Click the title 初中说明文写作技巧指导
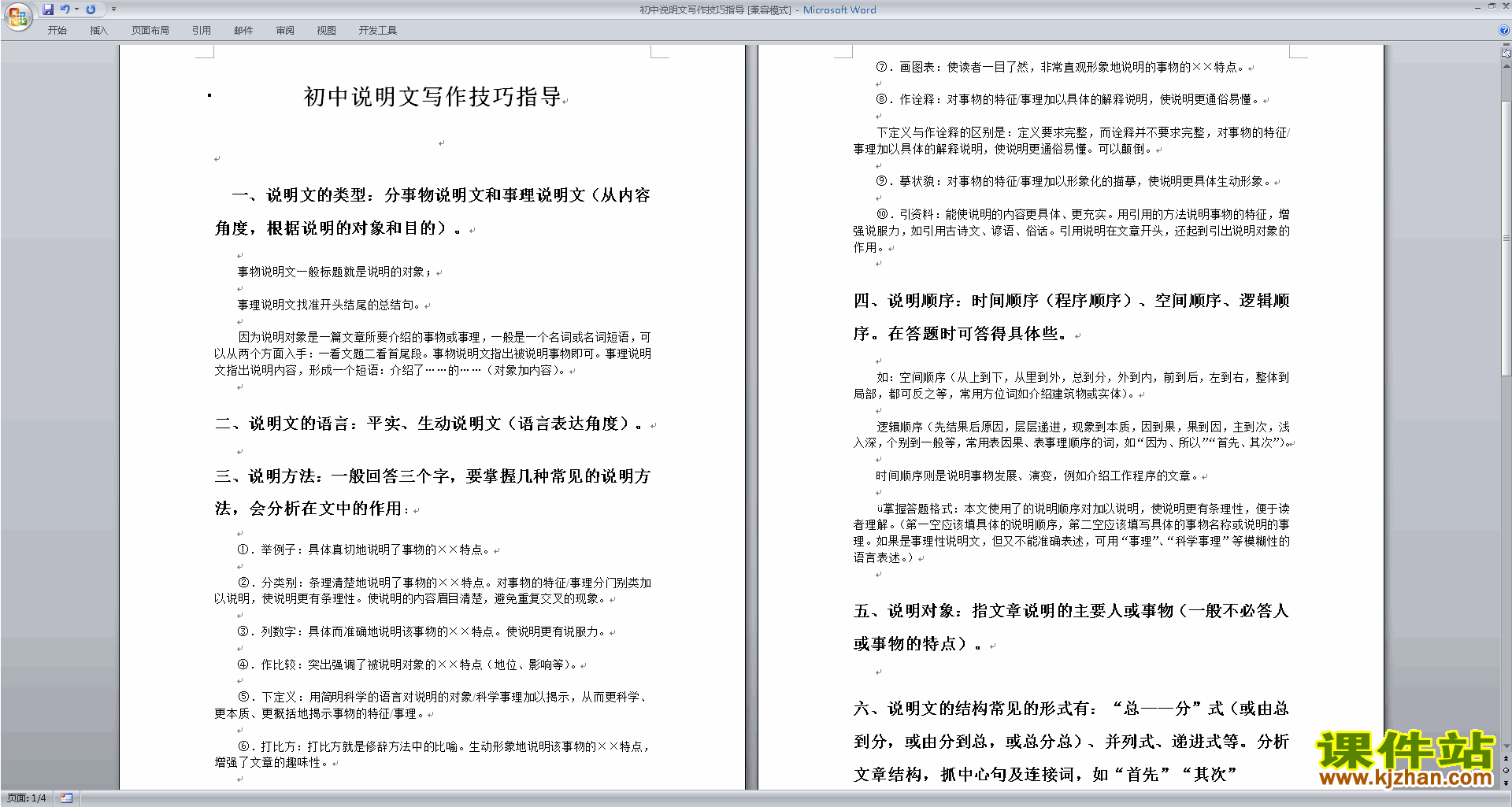 pos(432,97)
